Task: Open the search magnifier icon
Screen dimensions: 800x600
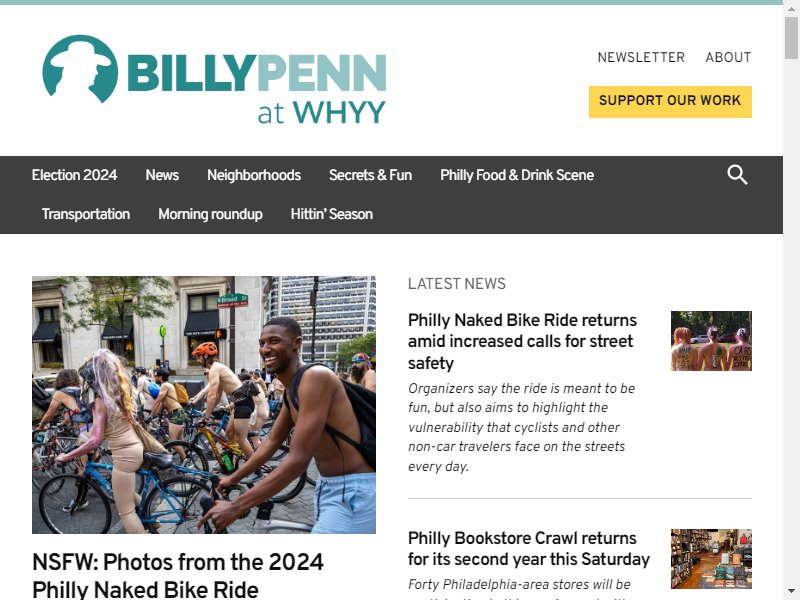Action: click(x=737, y=175)
